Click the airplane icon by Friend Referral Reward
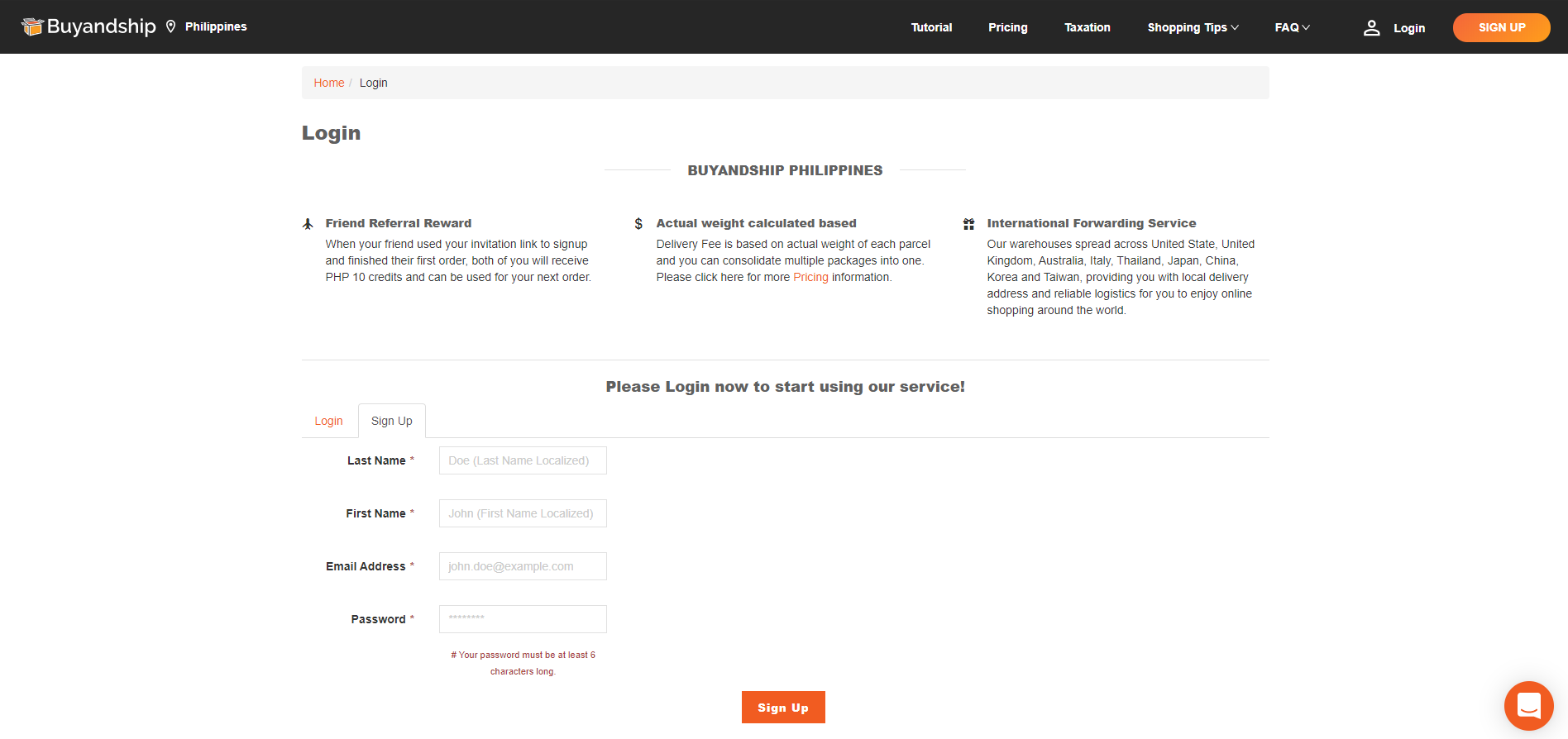 click(x=308, y=224)
